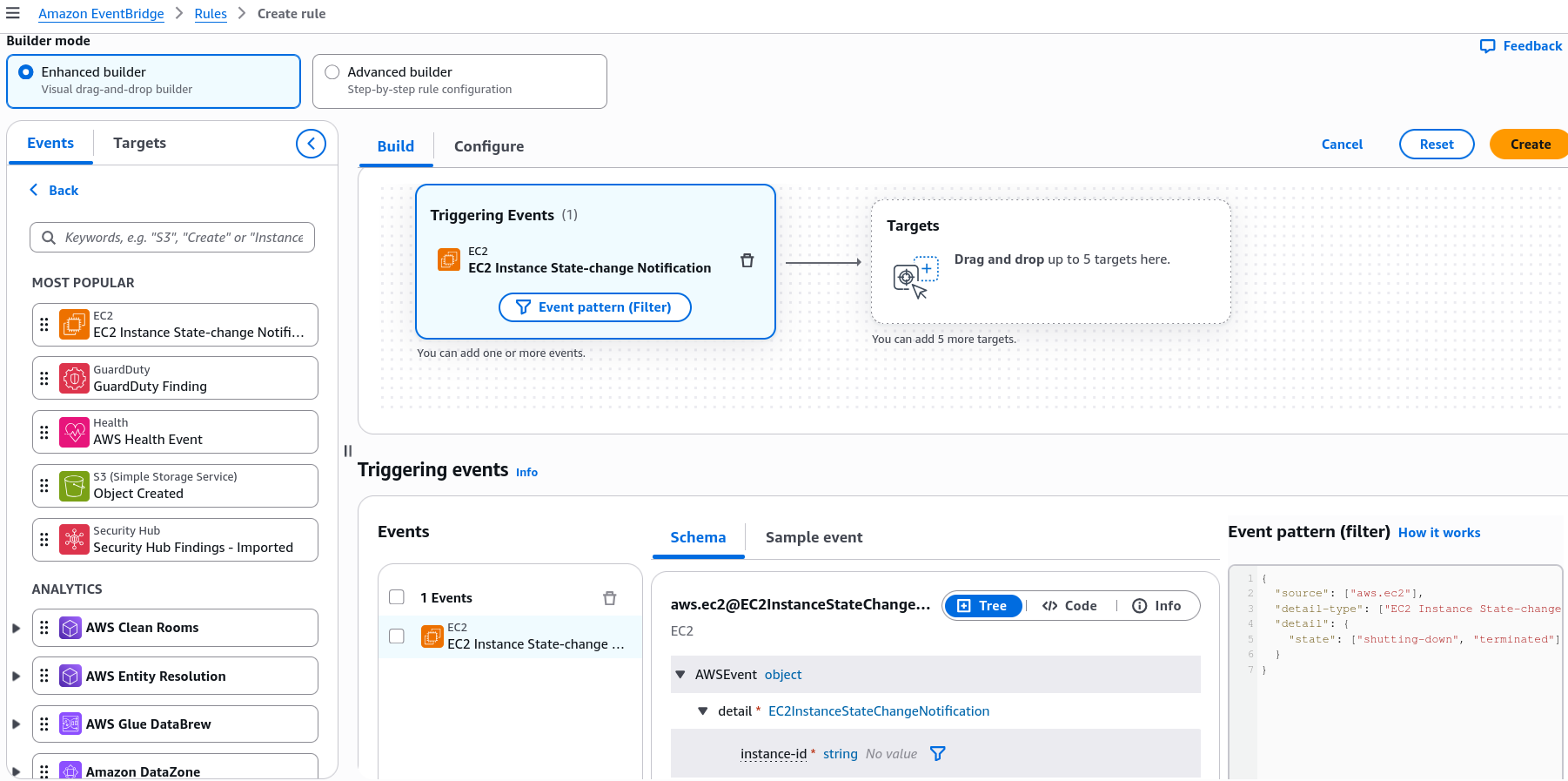The height and width of the screenshot is (781, 1568).
Task: Click the event keywords search field
Action: 172,238
